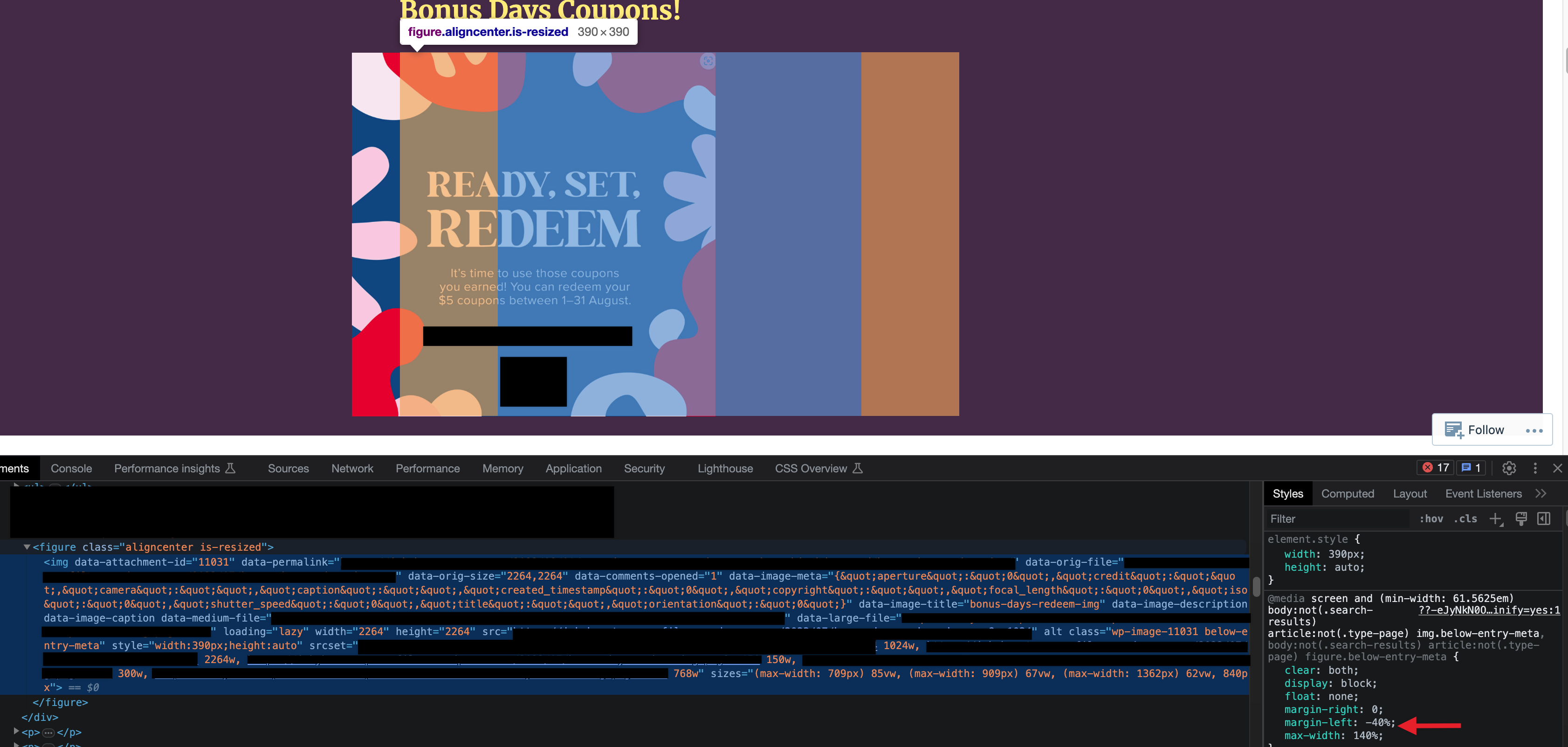The width and height of the screenshot is (1568, 747).
Task: Open the customize DevTools three-dot menu
Action: [1536, 468]
